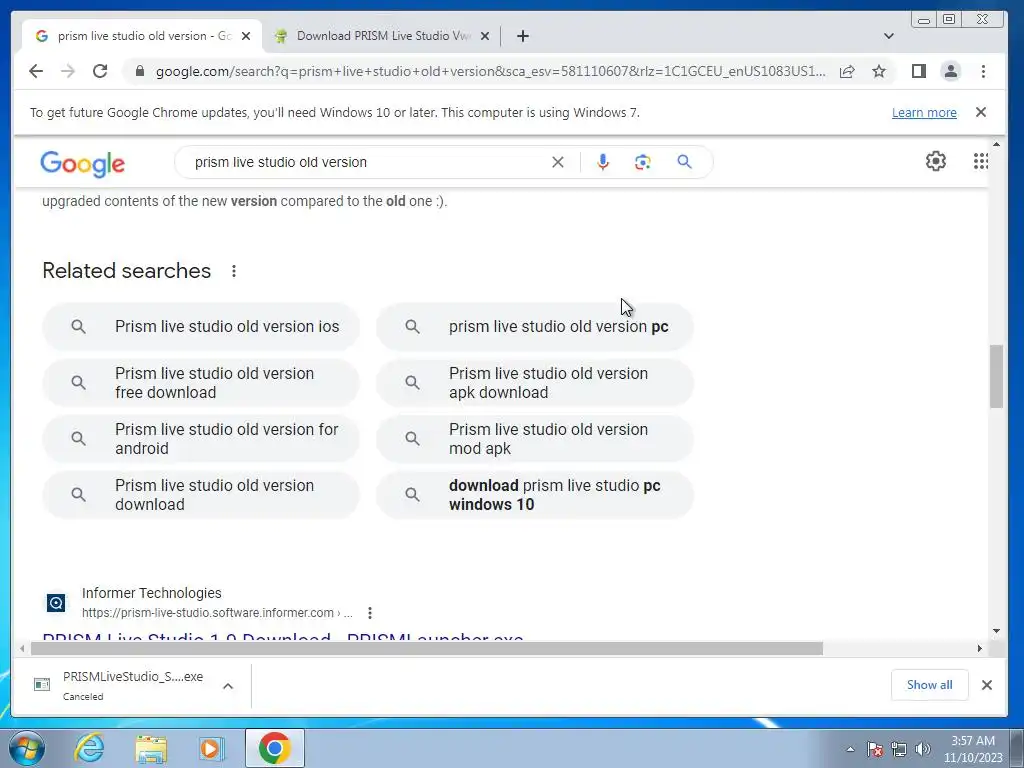Viewport: 1024px width, 768px height.
Task: Expand PRISMLiveStudio download item options
Action: pos(228,686)
